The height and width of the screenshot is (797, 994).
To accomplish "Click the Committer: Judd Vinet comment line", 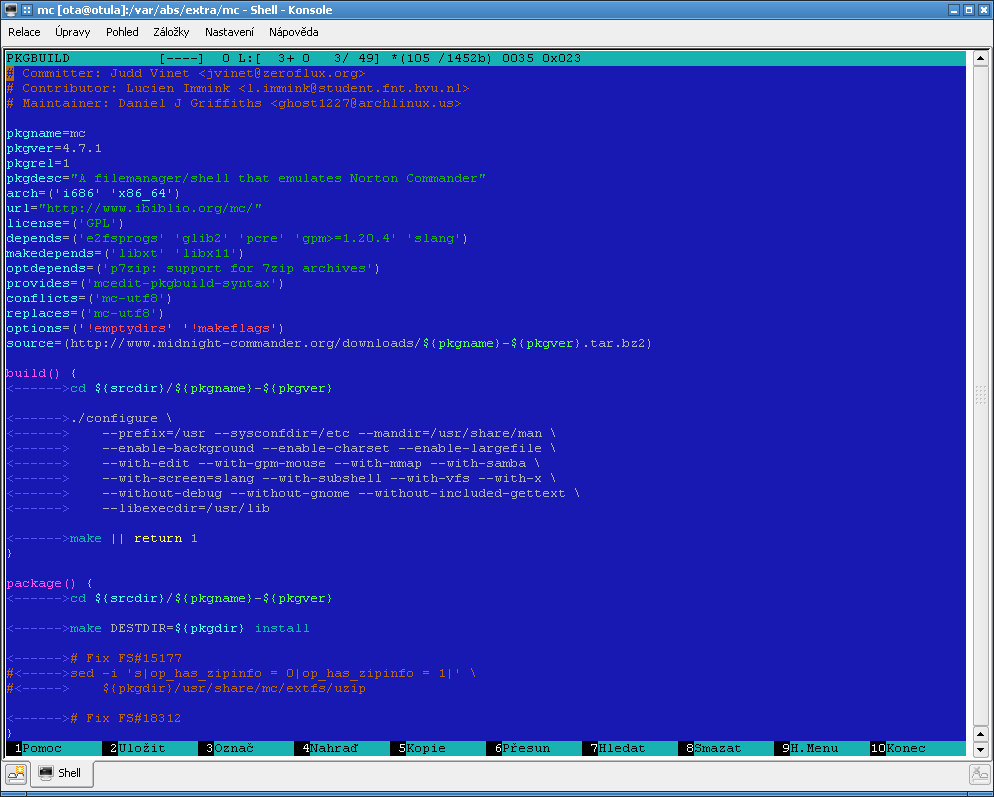I will point(186,74).
